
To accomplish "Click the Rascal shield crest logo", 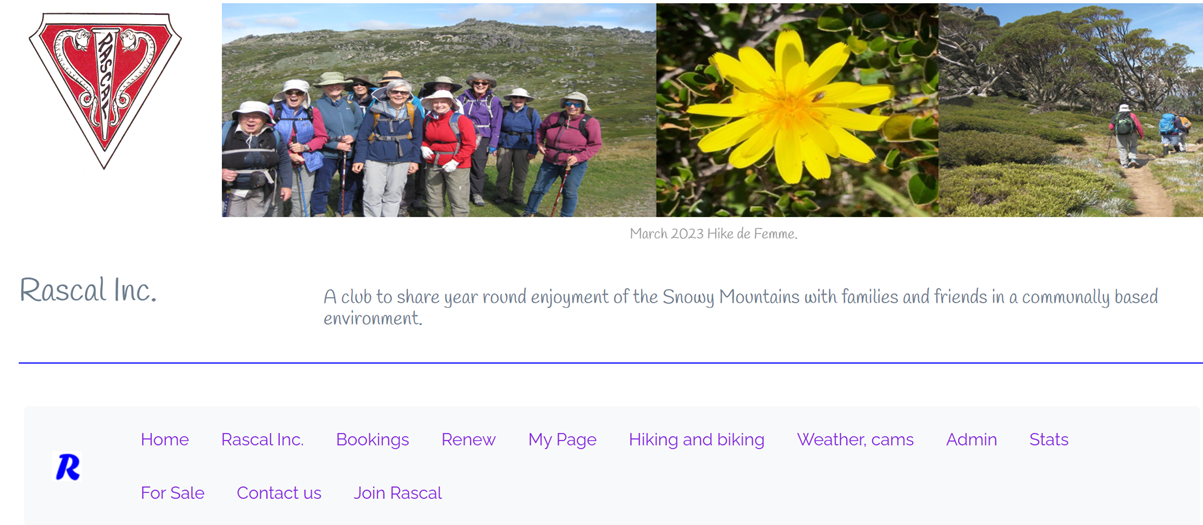I will (x=105, y=88).
